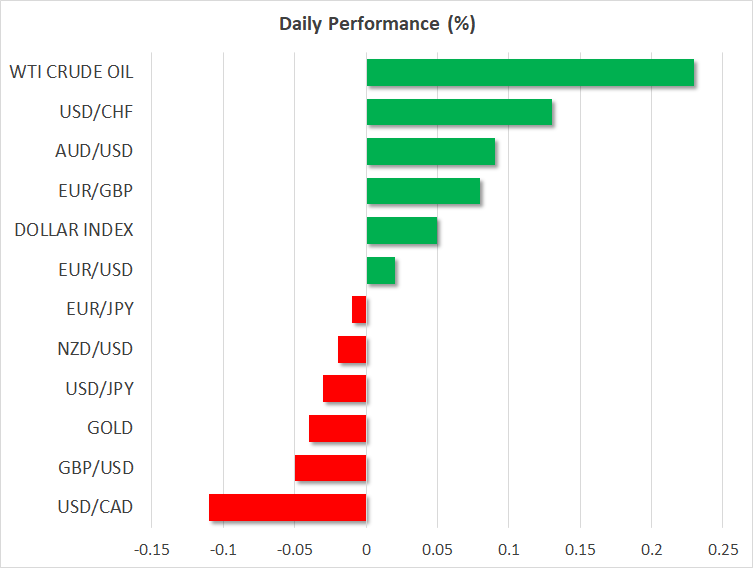
Task: Click the 0.25 axis tick label
Action: pos(722,549)
